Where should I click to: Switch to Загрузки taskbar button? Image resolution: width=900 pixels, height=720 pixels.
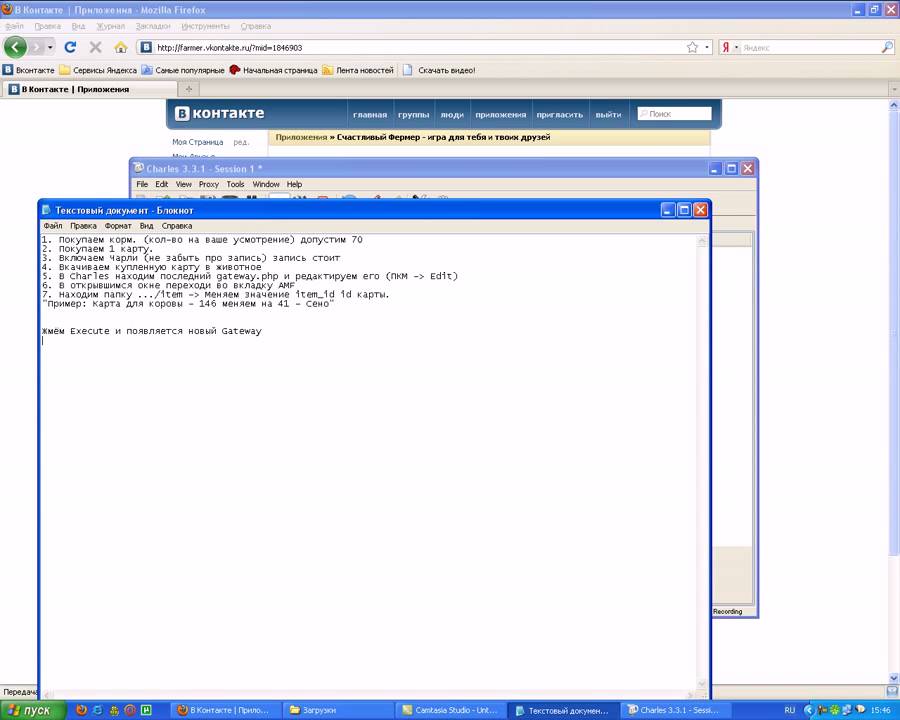click(x=339, y=710)
